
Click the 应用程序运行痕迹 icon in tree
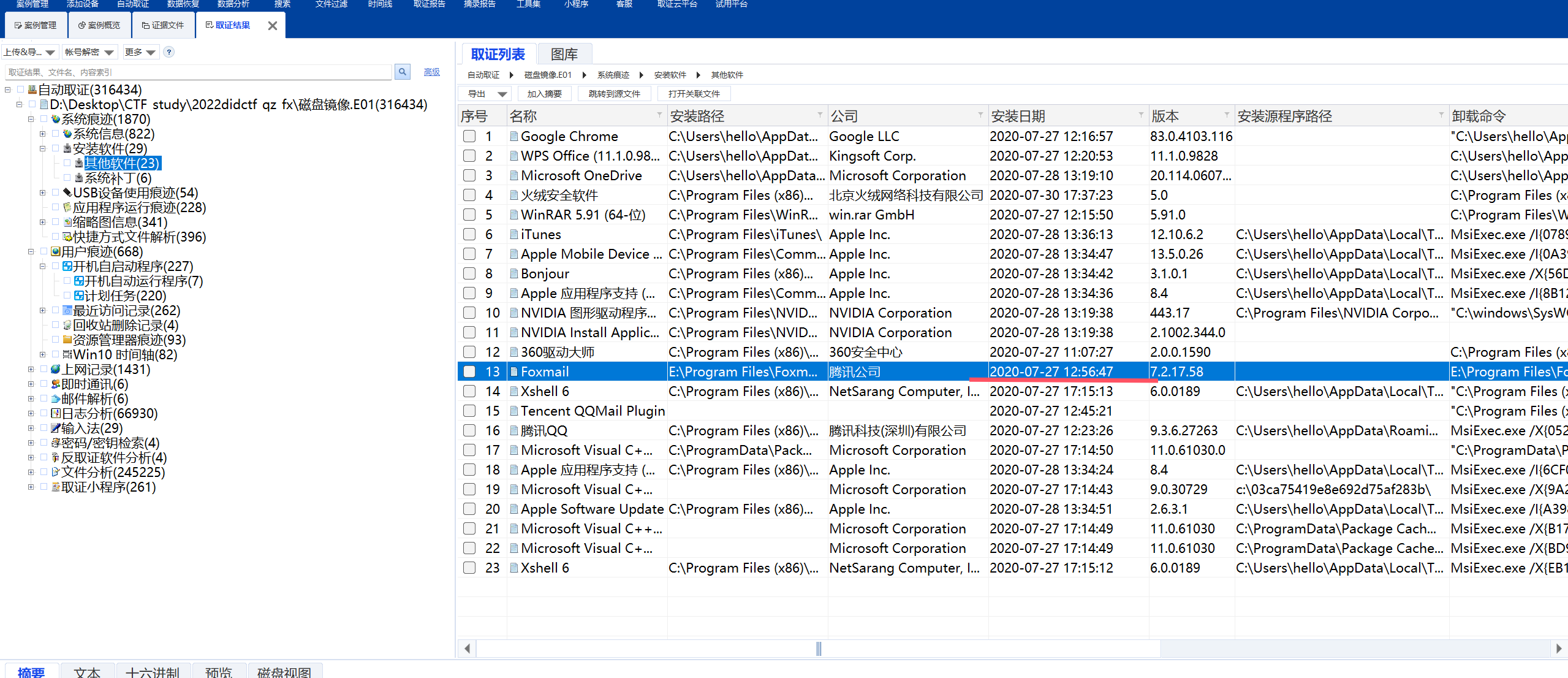point(67,207)
